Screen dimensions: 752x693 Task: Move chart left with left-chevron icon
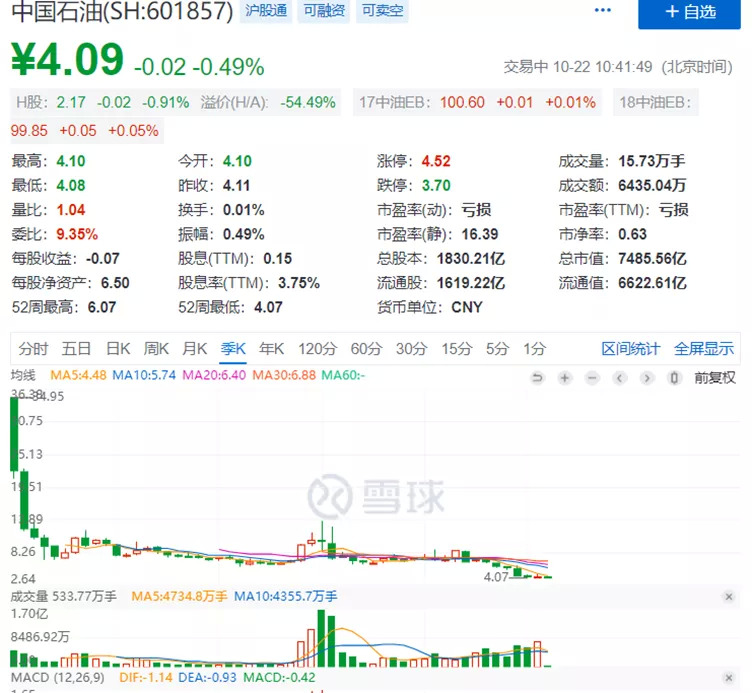click(620, 378)
